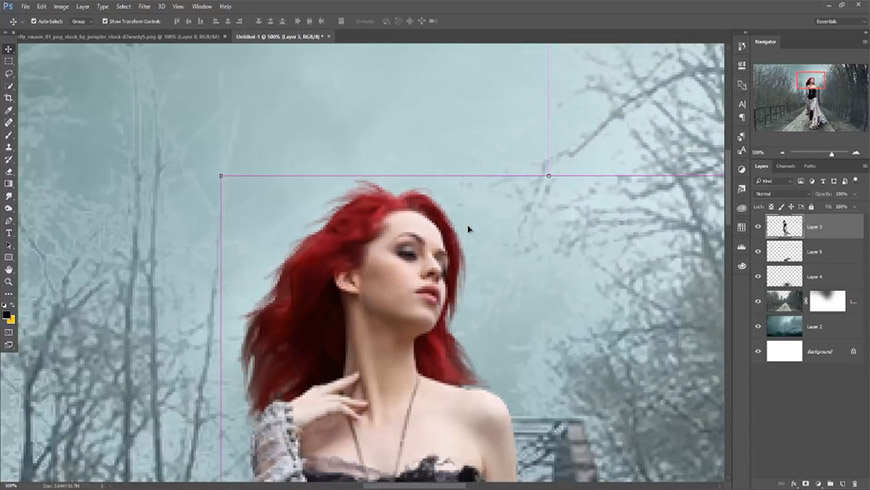Viewport: 870px width, 490px height.
Task: Hide Layer 5 with its eye icon
Action: [x=758, y=251]
